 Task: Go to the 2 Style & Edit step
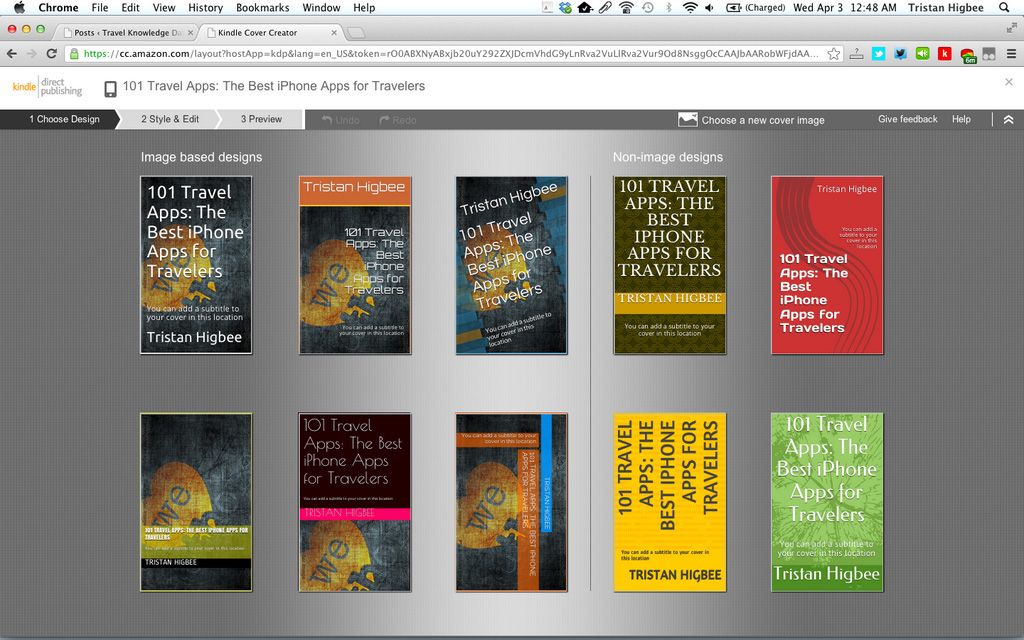coord(170,119)
